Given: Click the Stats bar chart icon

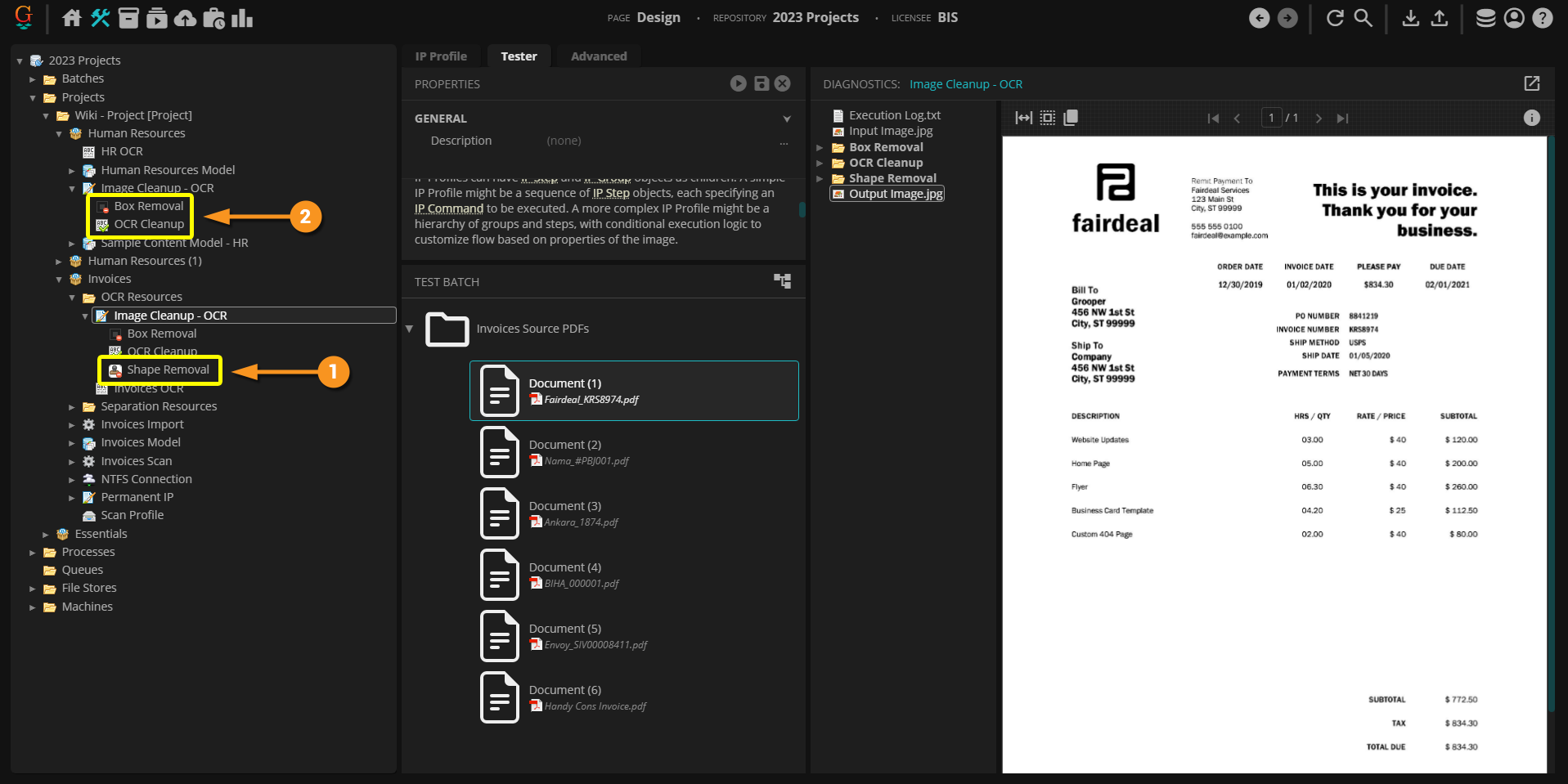Looking at the screenshot, I should (242, 18).
